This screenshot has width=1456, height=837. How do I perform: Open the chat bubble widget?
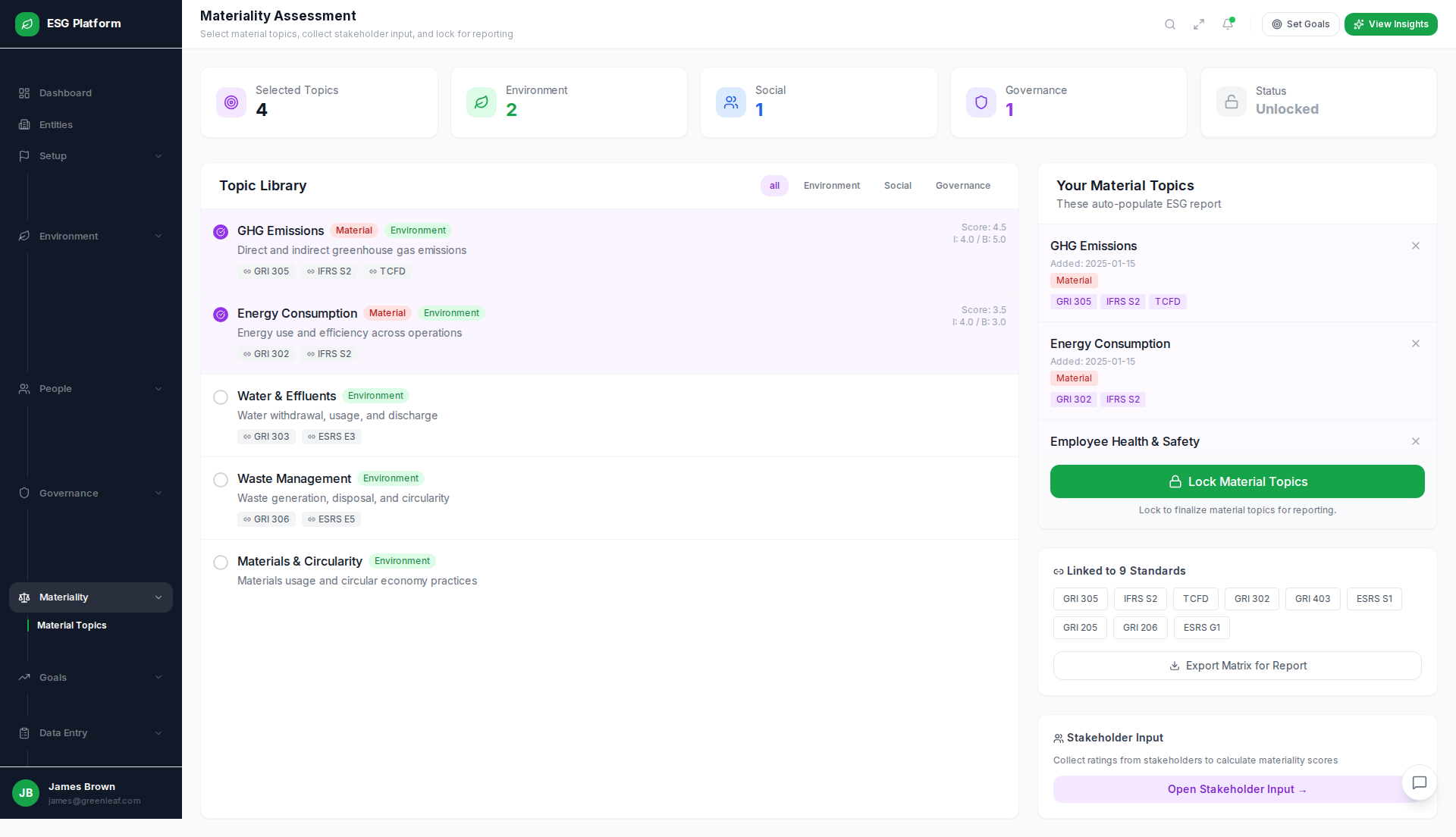(x=1420, y=782)
